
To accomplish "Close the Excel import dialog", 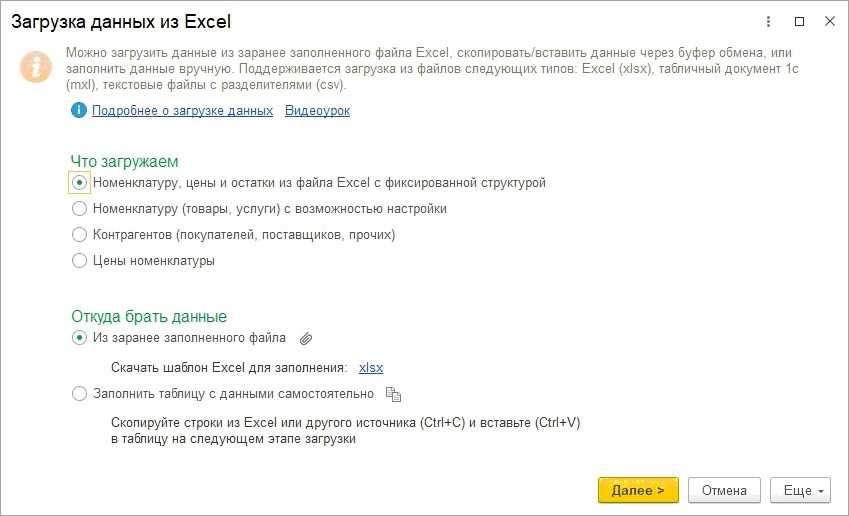I will pyautogui.click(x=829, y=20).
